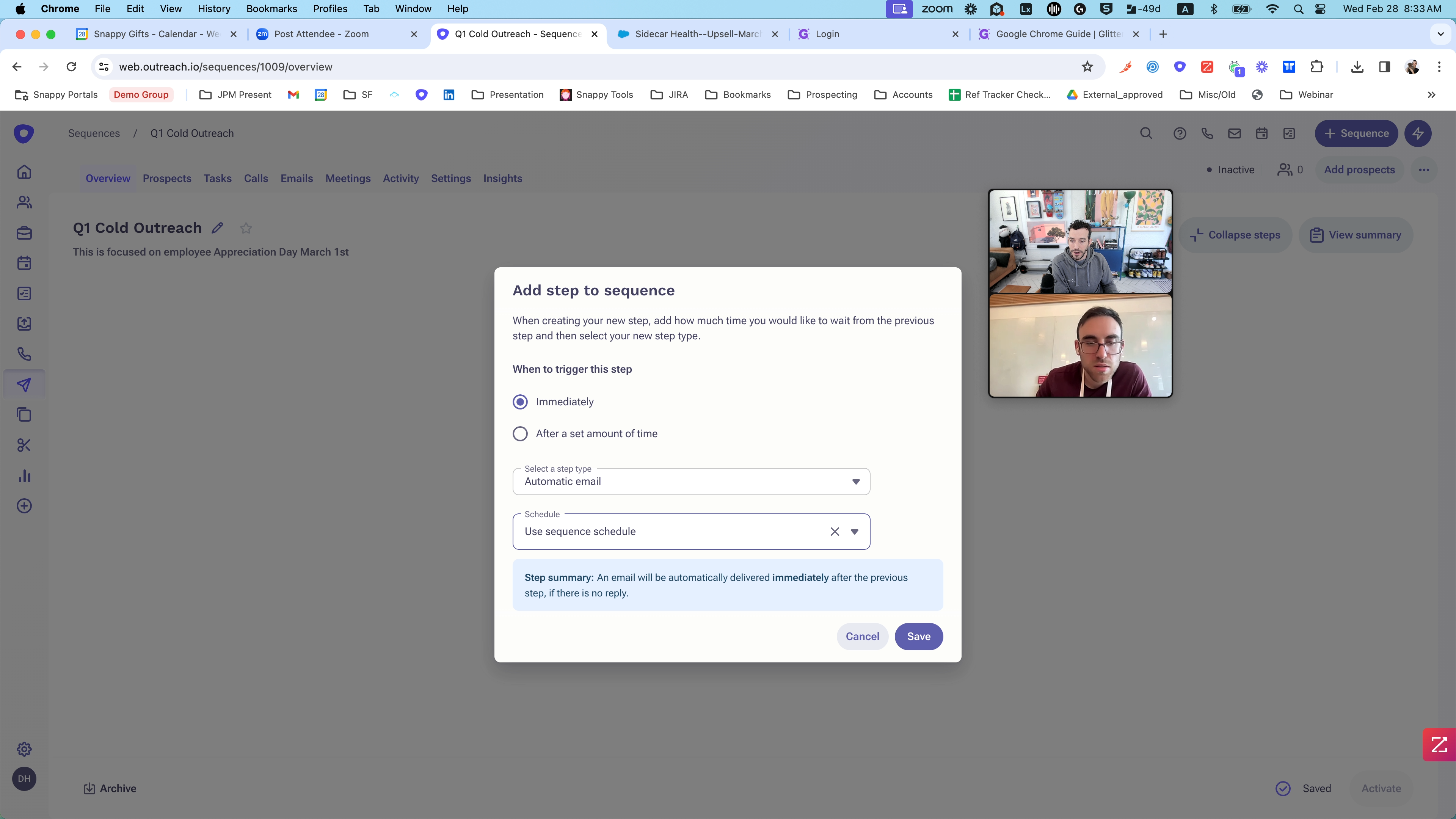
Task: Switch to Post Attendee - Zoom tab
Action: pyautogui.click(x=337, y=34)
